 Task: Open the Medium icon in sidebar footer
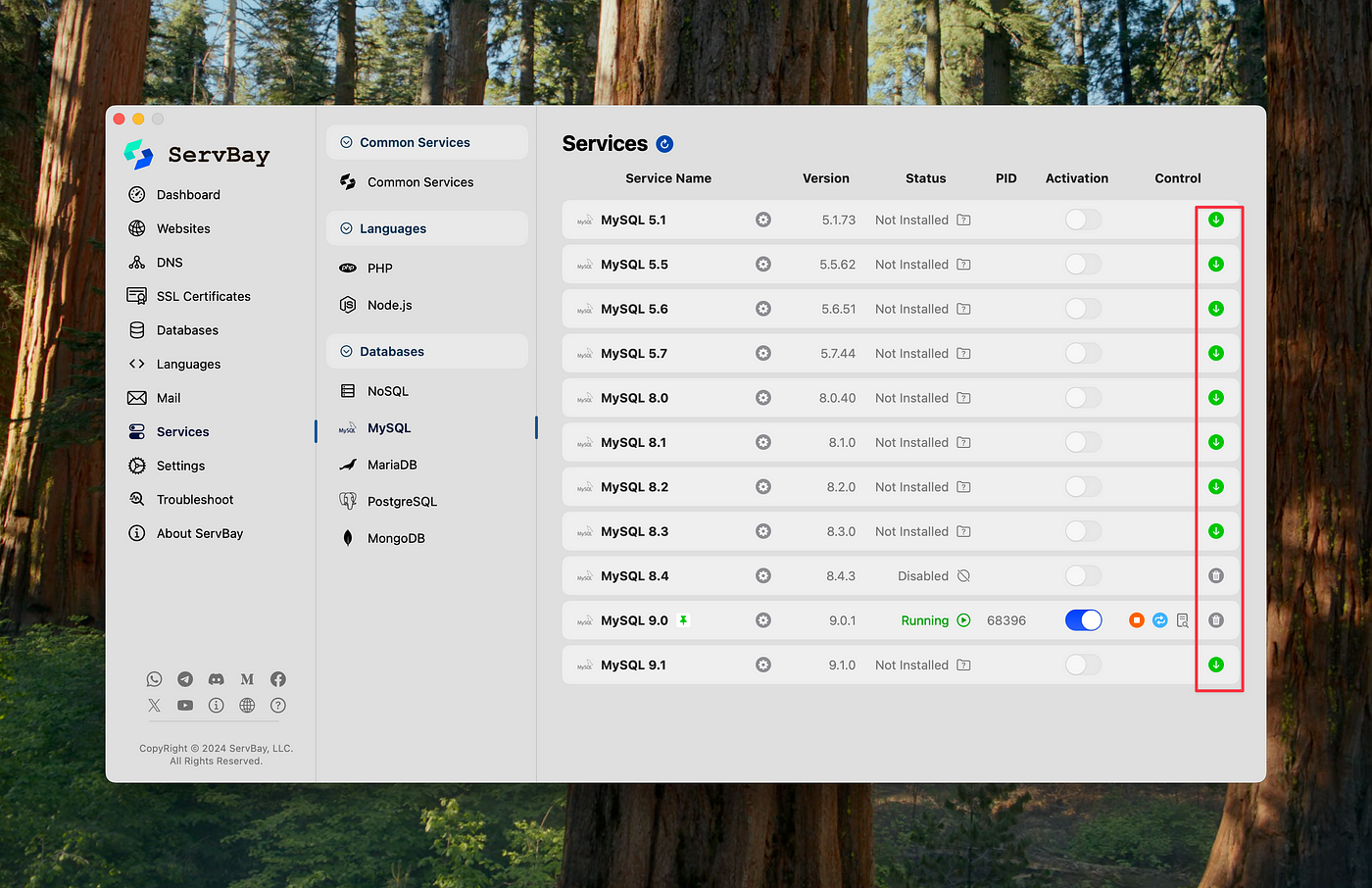click(247, 679)
